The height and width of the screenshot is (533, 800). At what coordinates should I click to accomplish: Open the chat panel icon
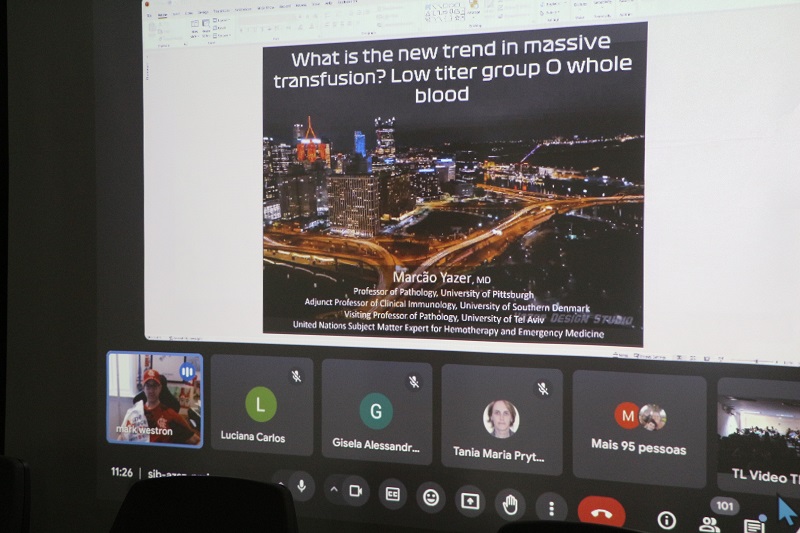pyautogui.click(x=754, y=525)
